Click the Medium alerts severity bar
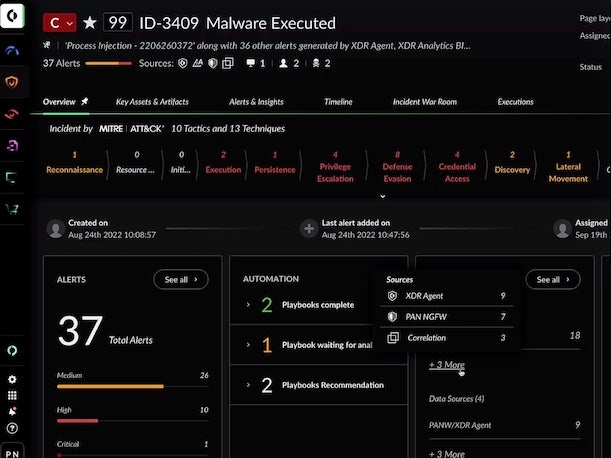 tap(110, 385)
